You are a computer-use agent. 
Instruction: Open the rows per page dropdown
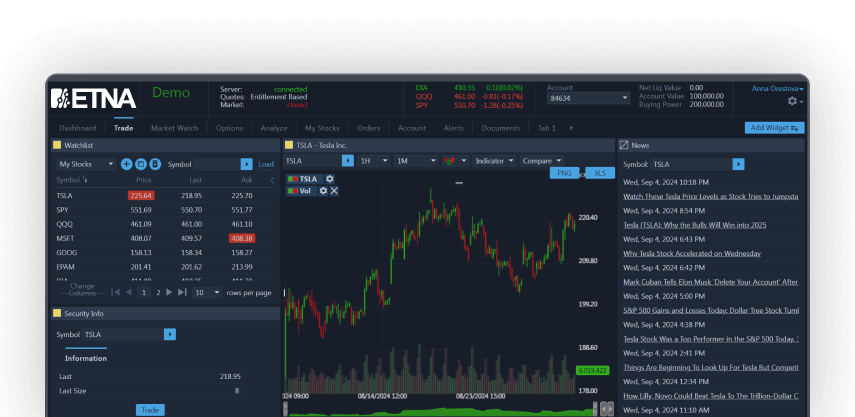click(x=208, y=293)
